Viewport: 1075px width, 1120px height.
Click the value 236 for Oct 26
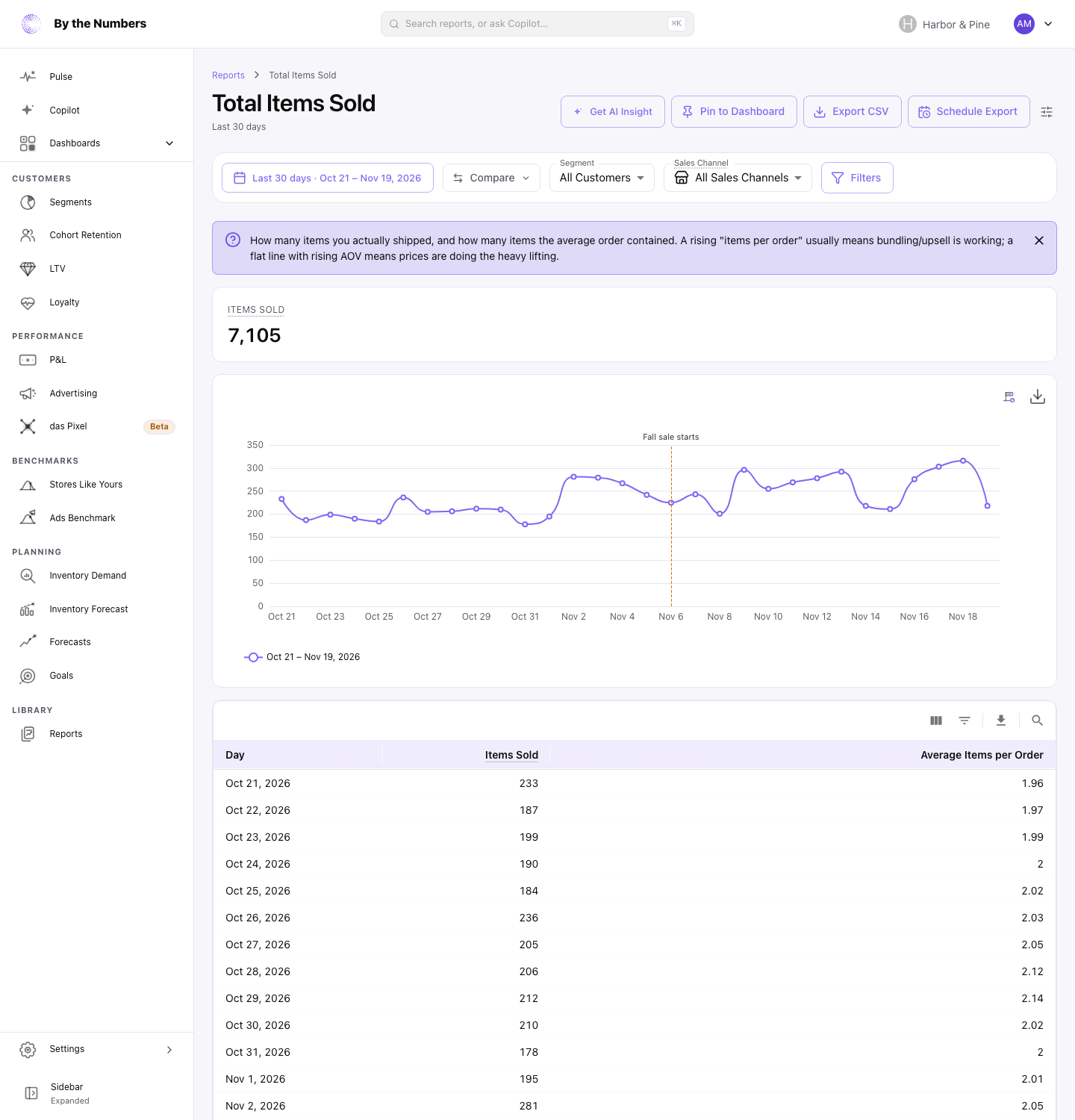pyautogui.click(x=529, y=918)
